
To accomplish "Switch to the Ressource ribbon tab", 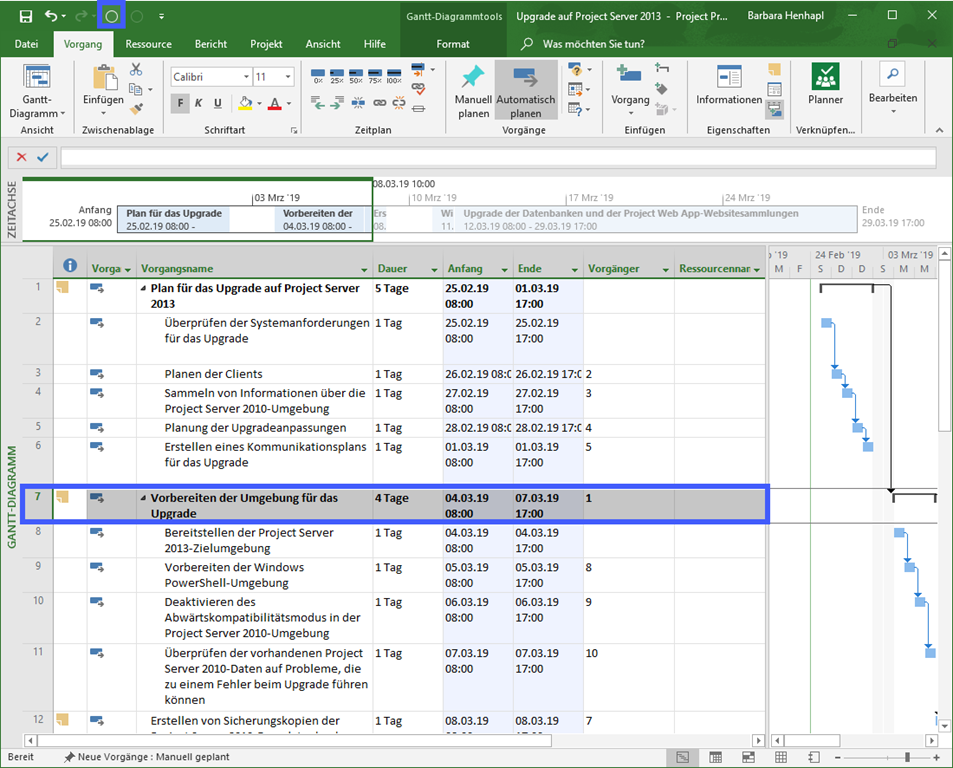I will pyautogui.click(x=148, y=44).
